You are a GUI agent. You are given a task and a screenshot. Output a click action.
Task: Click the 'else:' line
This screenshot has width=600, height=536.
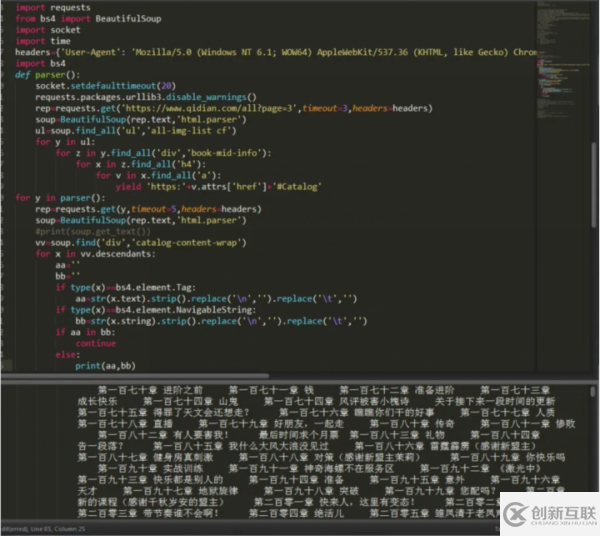click(68, 355)
